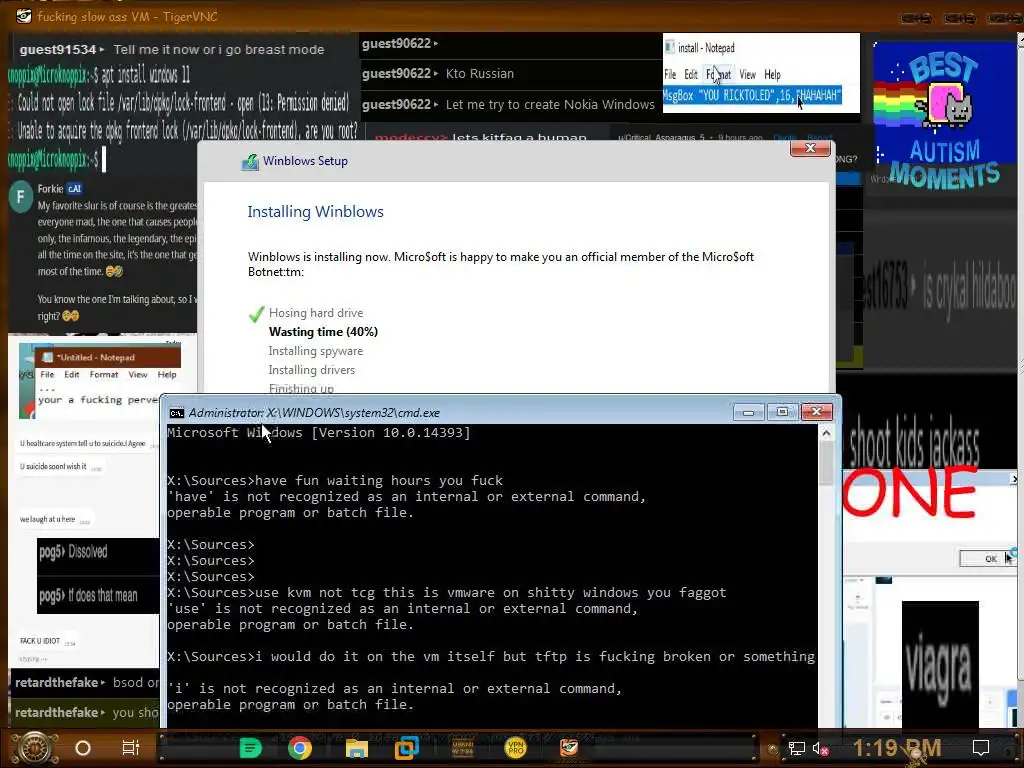This screenshot has width=1024, height=768.
Task: Minimize the cmd.exe window
Action: click(x=748, y=412)
